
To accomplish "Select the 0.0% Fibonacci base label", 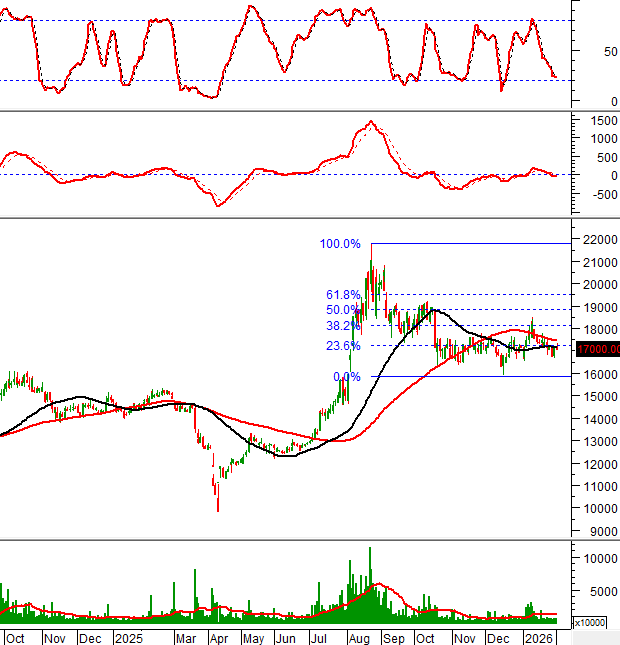I will coord(346,377).
